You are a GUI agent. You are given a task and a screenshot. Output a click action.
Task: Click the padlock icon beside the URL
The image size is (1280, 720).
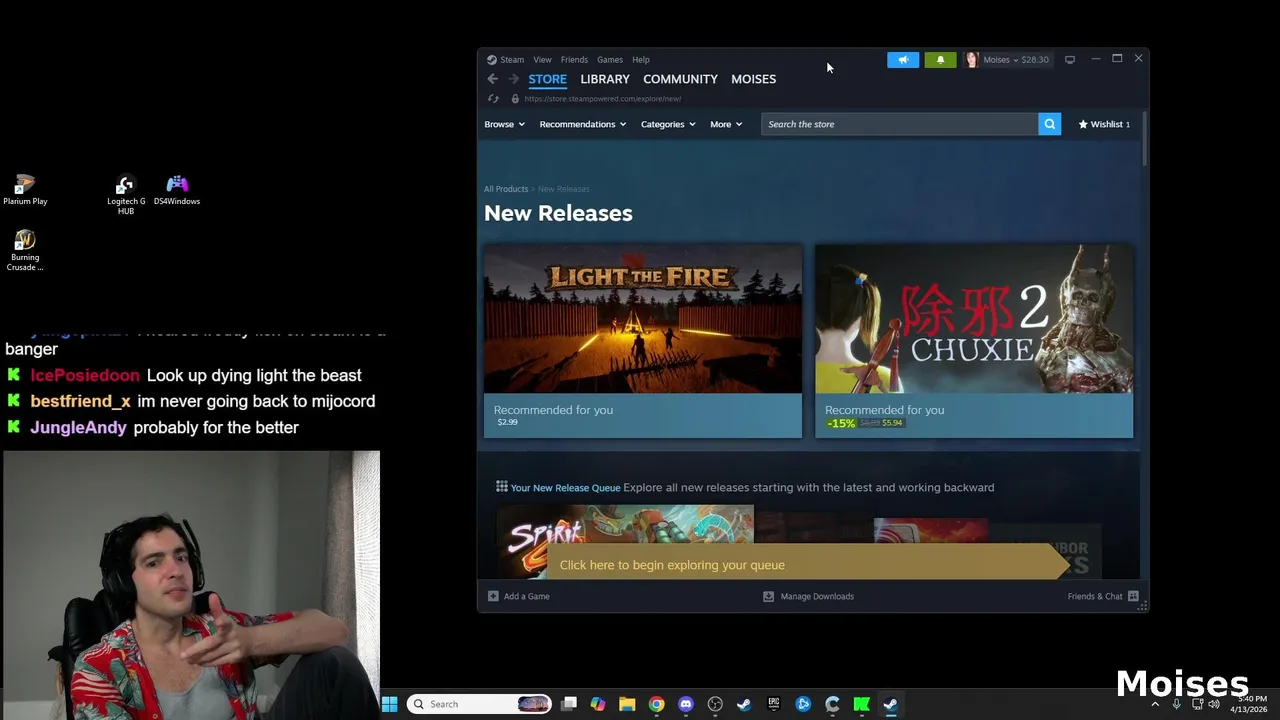tap(515, 99)
